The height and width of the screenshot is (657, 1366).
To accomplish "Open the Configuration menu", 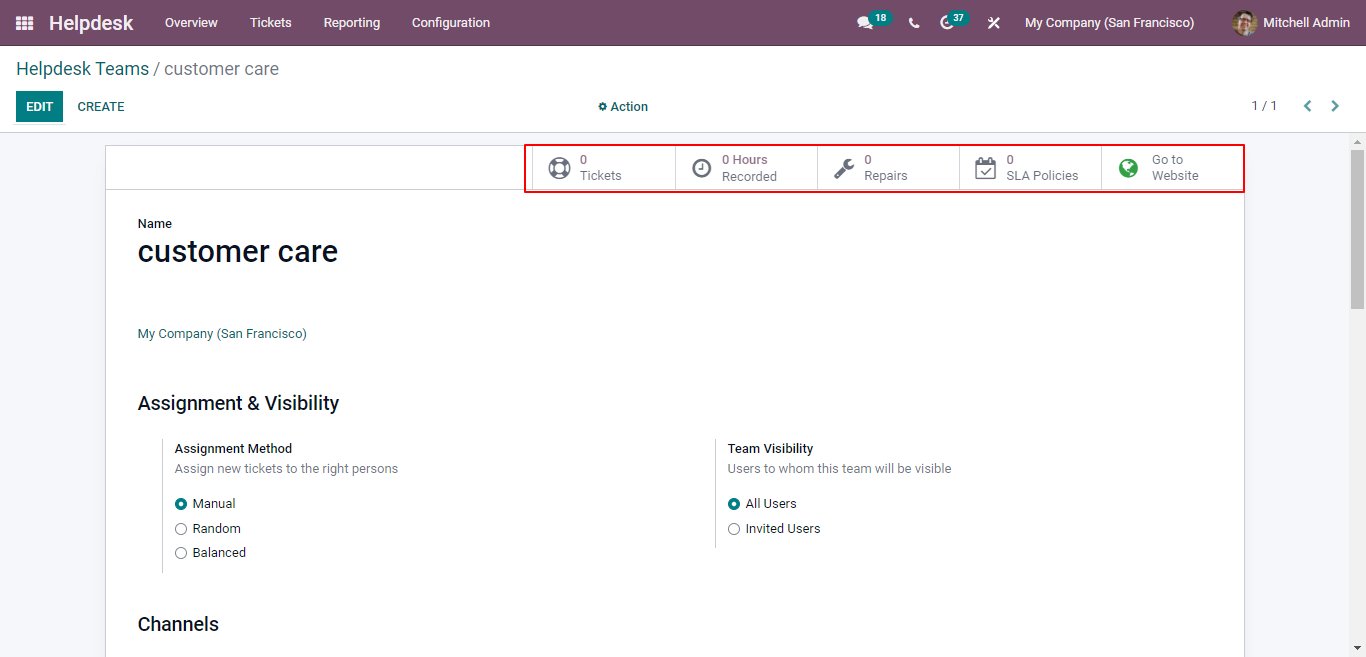I will tap(451, 22).
